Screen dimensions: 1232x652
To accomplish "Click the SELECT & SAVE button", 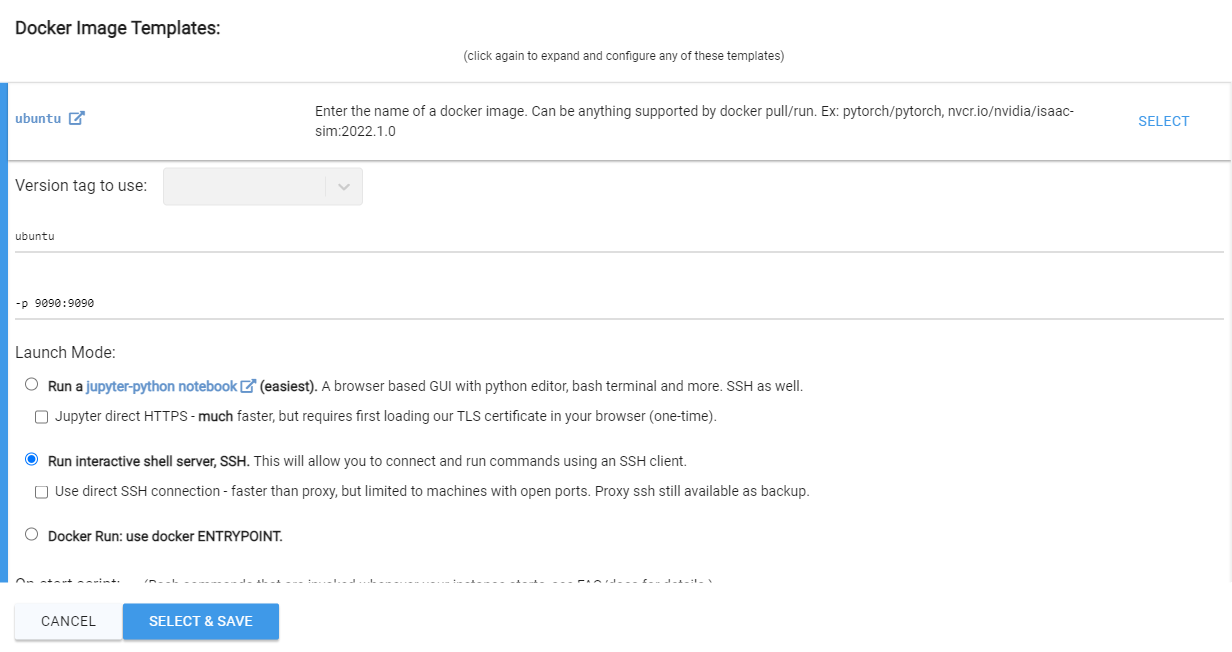I will [x=201, y=621].
